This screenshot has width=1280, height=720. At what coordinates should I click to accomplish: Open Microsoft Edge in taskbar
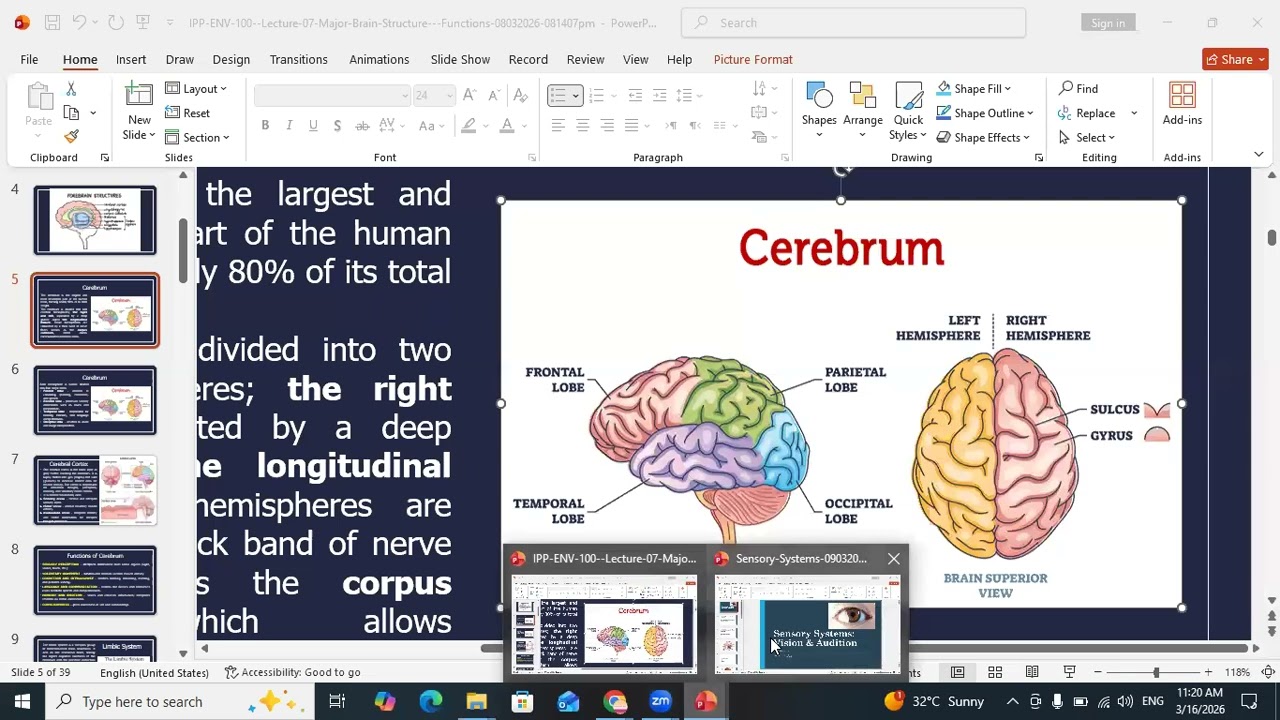430,701
